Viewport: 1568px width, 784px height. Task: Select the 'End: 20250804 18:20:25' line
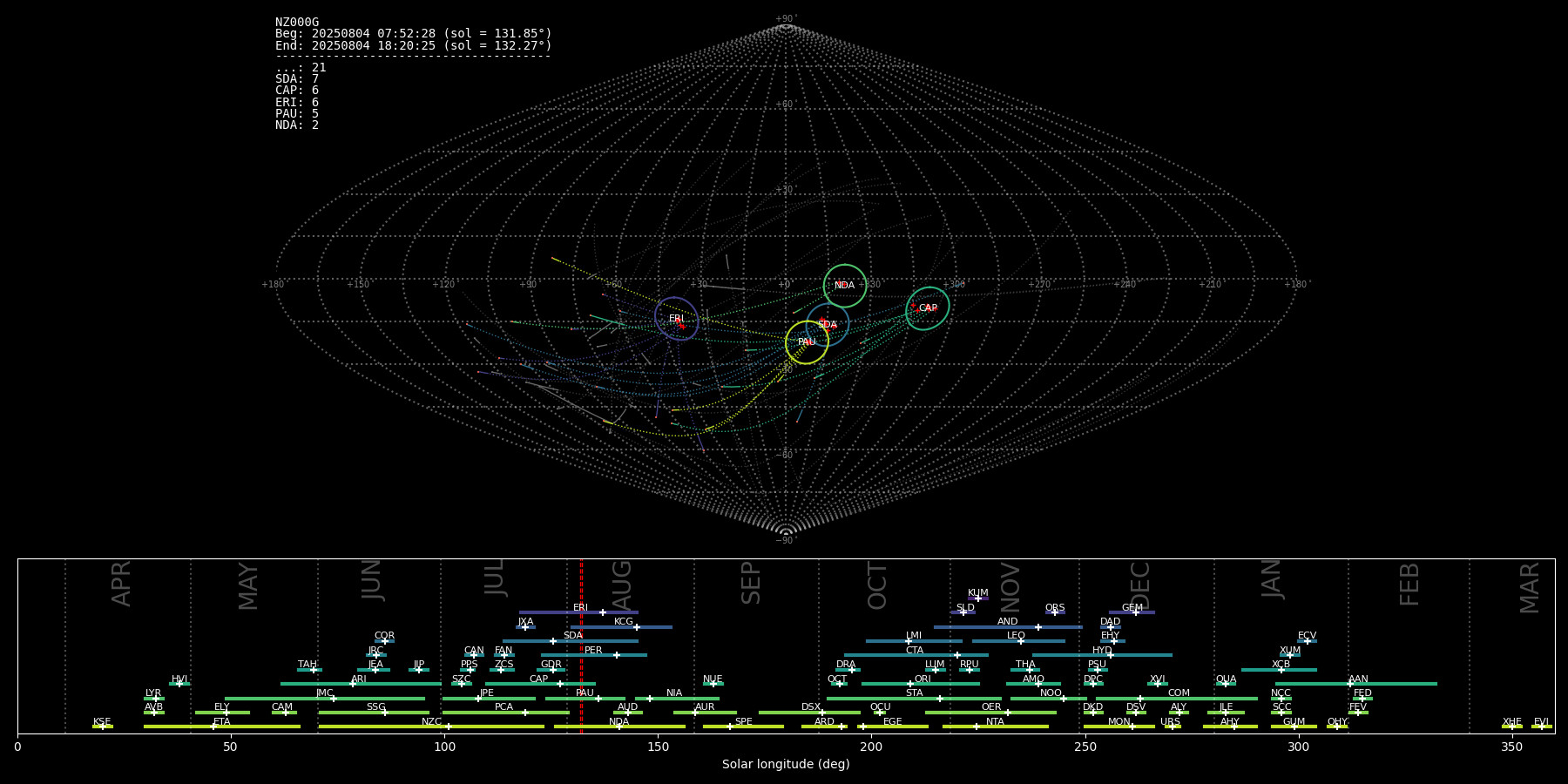click(414, 45)
